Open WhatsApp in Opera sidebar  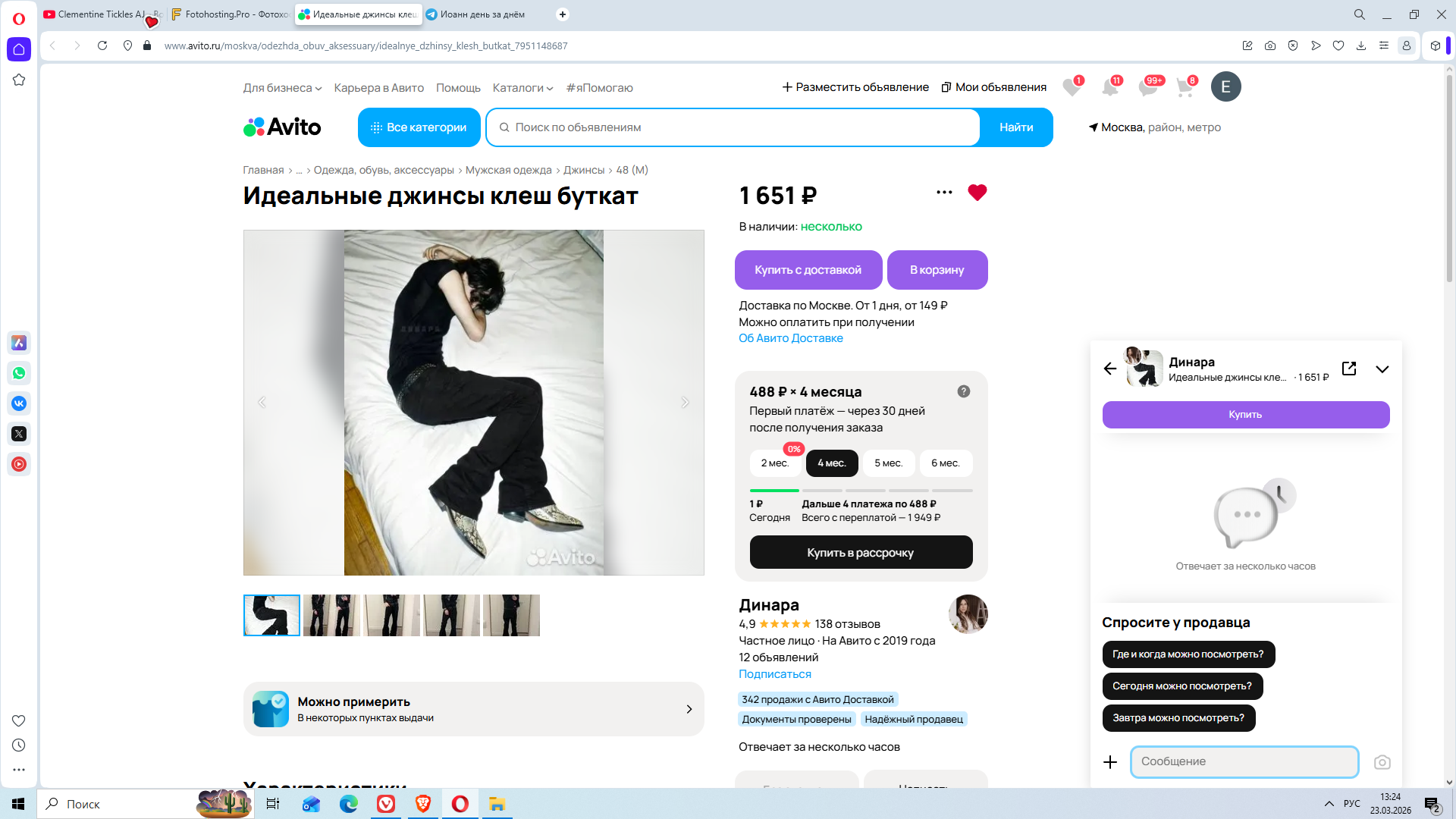(x=19, y=373)
